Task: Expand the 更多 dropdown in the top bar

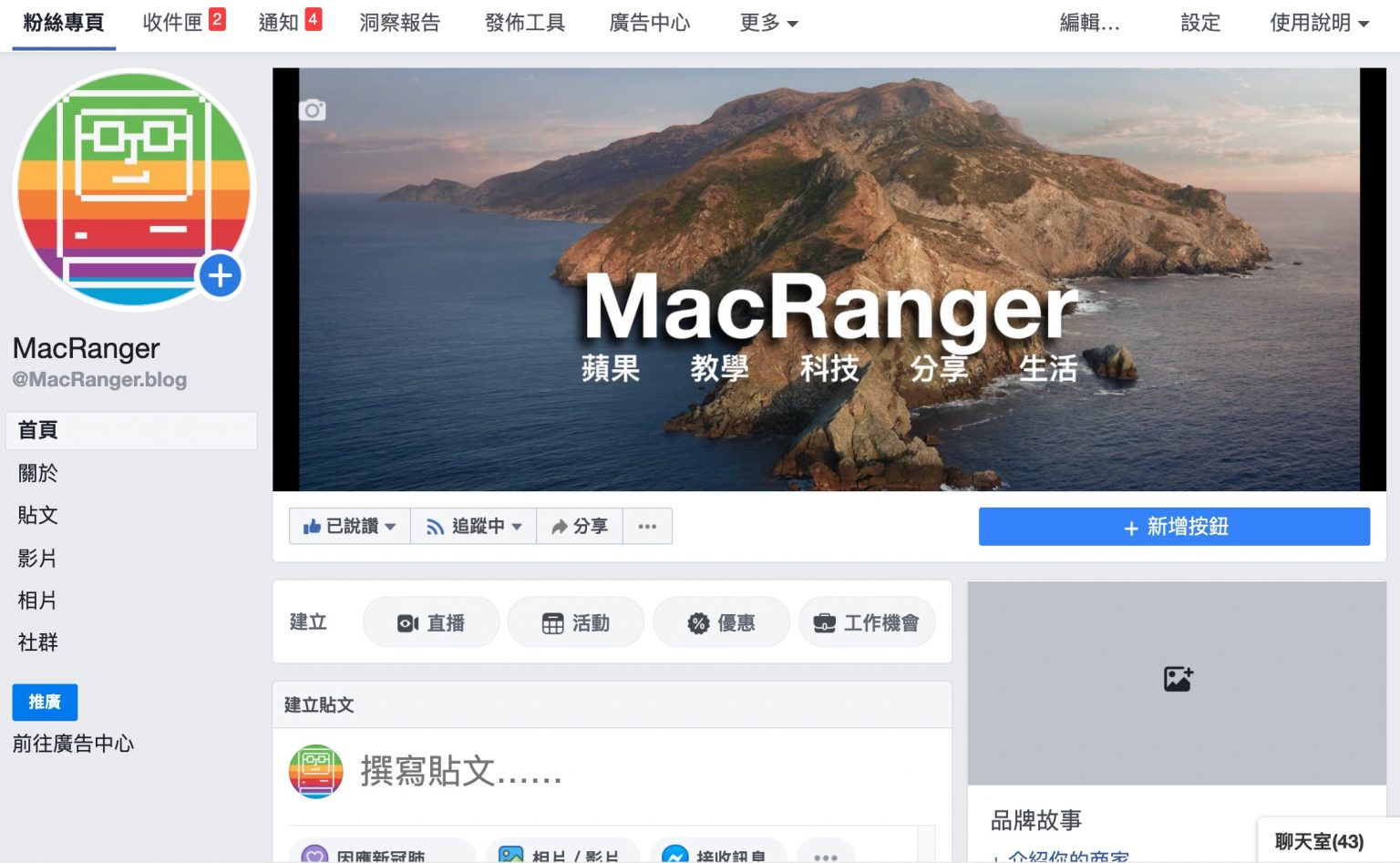Action: 768,23
